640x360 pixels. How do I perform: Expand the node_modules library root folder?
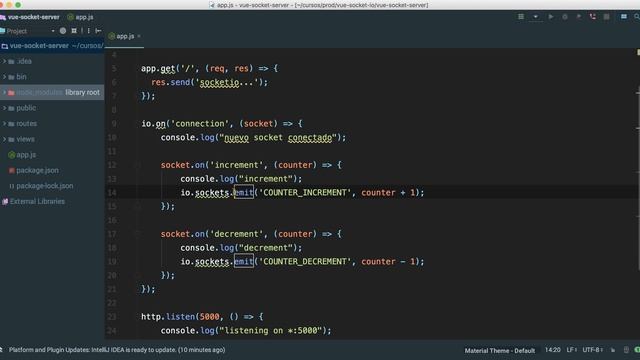click(x=4, y=93)
